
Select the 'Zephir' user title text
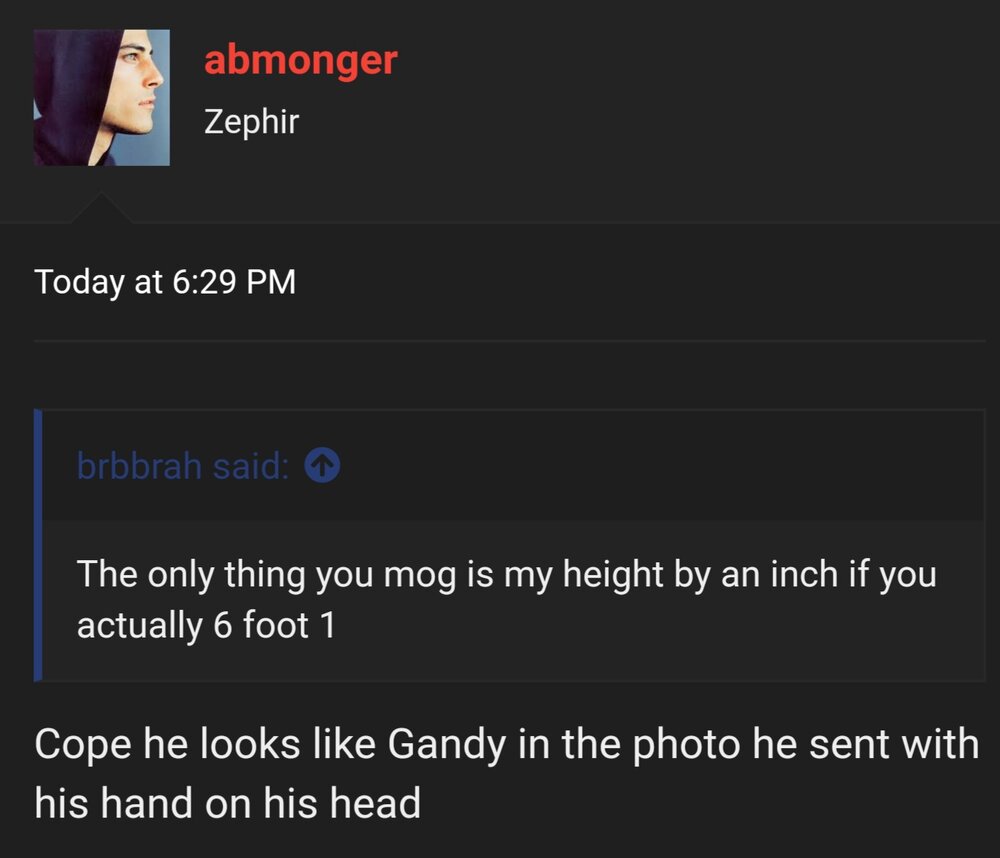251,121
